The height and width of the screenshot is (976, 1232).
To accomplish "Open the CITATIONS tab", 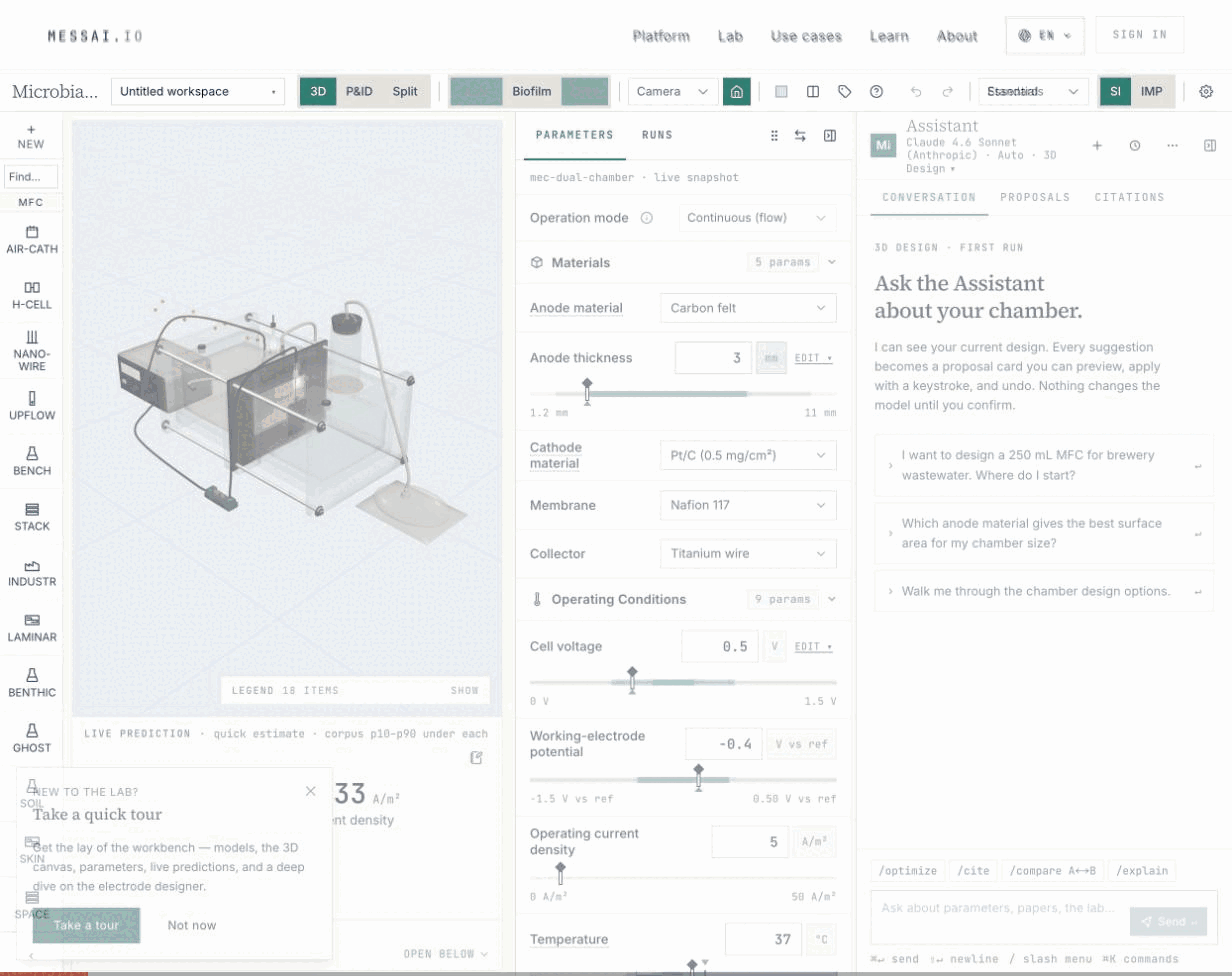I will [1129, 197].
